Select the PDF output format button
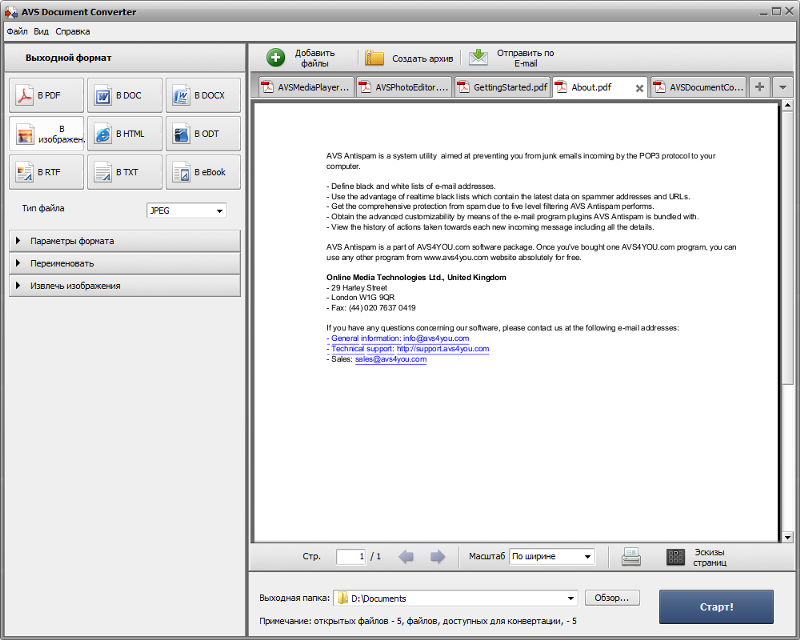Screen dimensions: 800x640 click(x=46, y=95)
